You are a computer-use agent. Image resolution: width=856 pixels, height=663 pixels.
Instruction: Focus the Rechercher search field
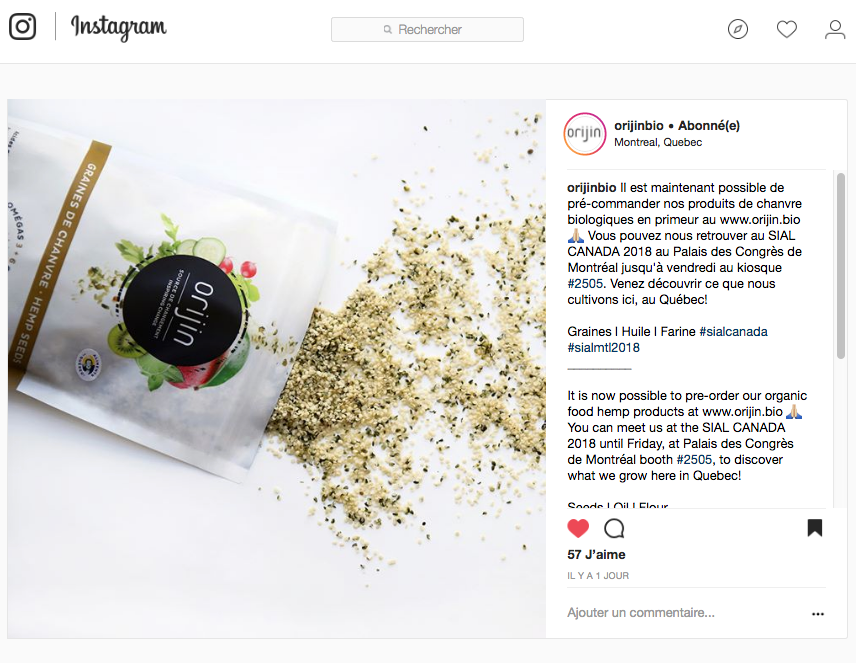427,29
